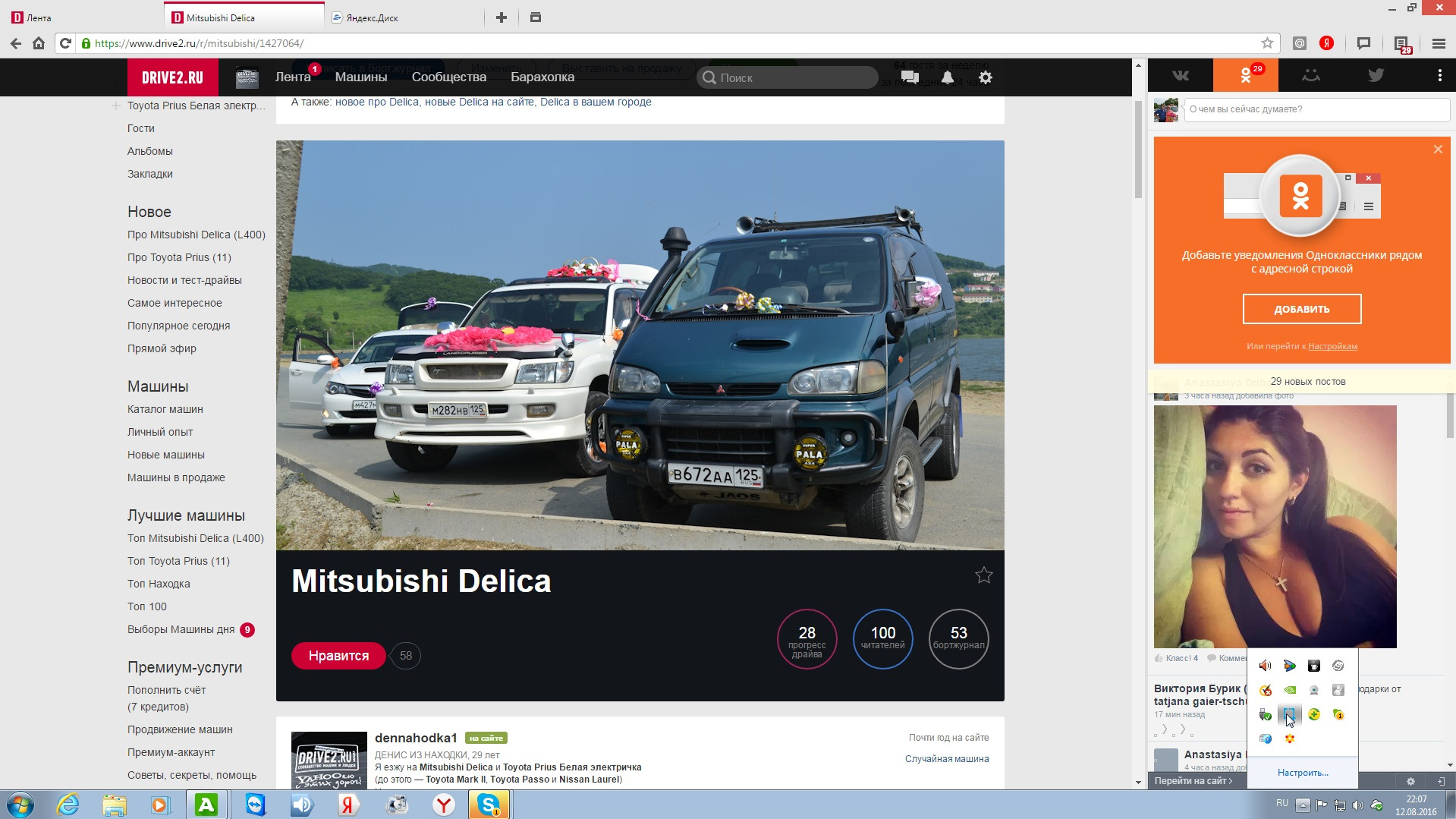The width and height of the screenshot is (1456, 819).
Task: Open the RU language indicator in taskbar
Action: (1282, 803)
